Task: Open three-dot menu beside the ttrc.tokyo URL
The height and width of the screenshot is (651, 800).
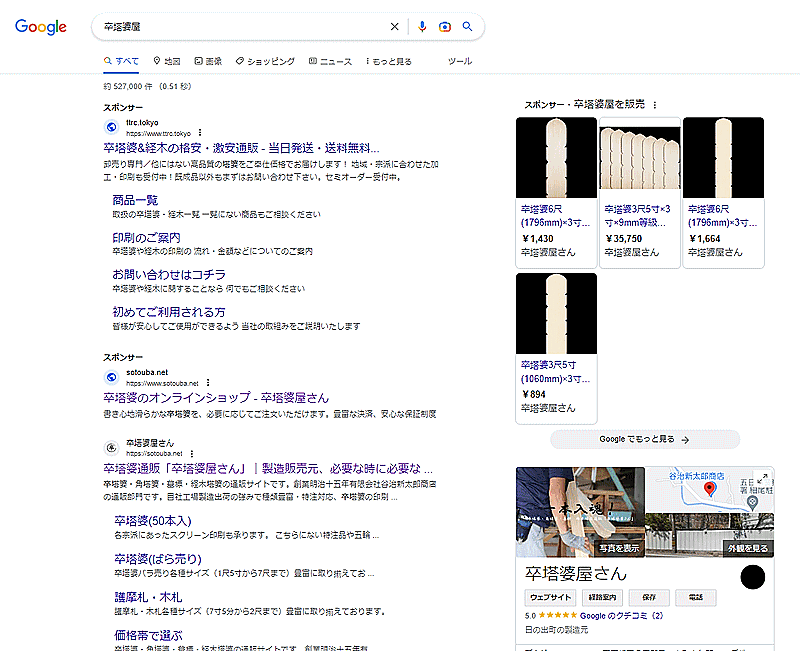Action: pyautogui.click(x=200, y=133)
